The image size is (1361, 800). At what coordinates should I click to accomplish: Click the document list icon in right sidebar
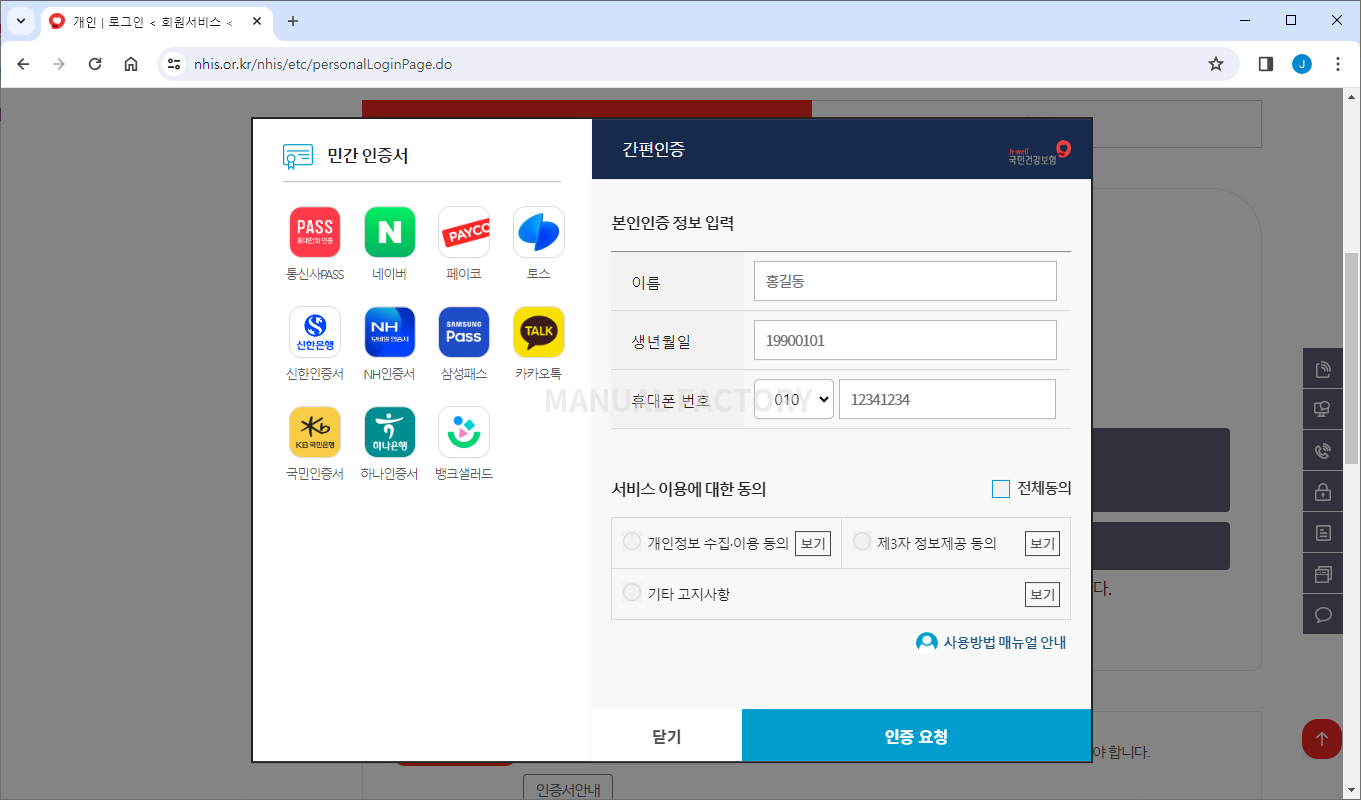pos(1323,533)
